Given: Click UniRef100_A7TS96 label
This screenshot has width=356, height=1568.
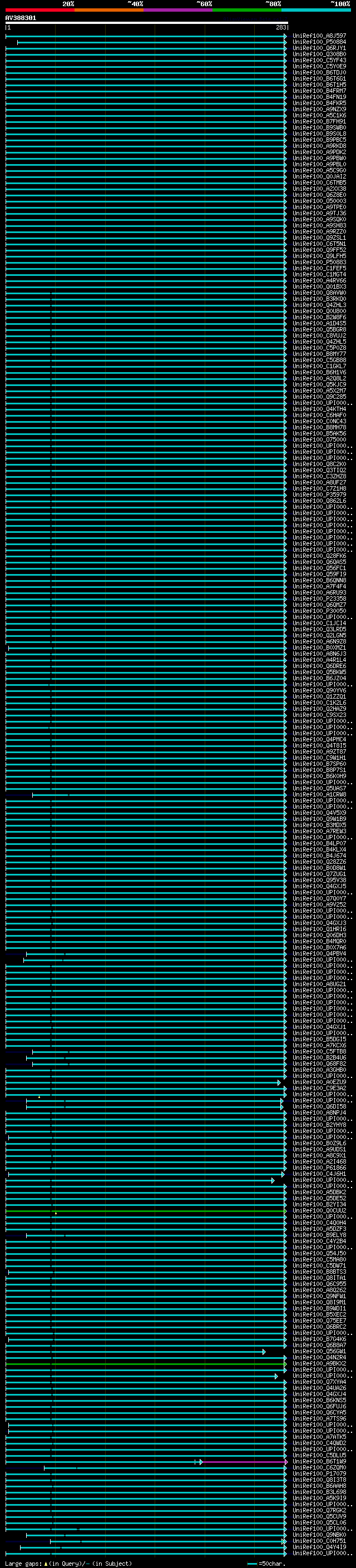Looking at the screenshot, I should 319,1419.
